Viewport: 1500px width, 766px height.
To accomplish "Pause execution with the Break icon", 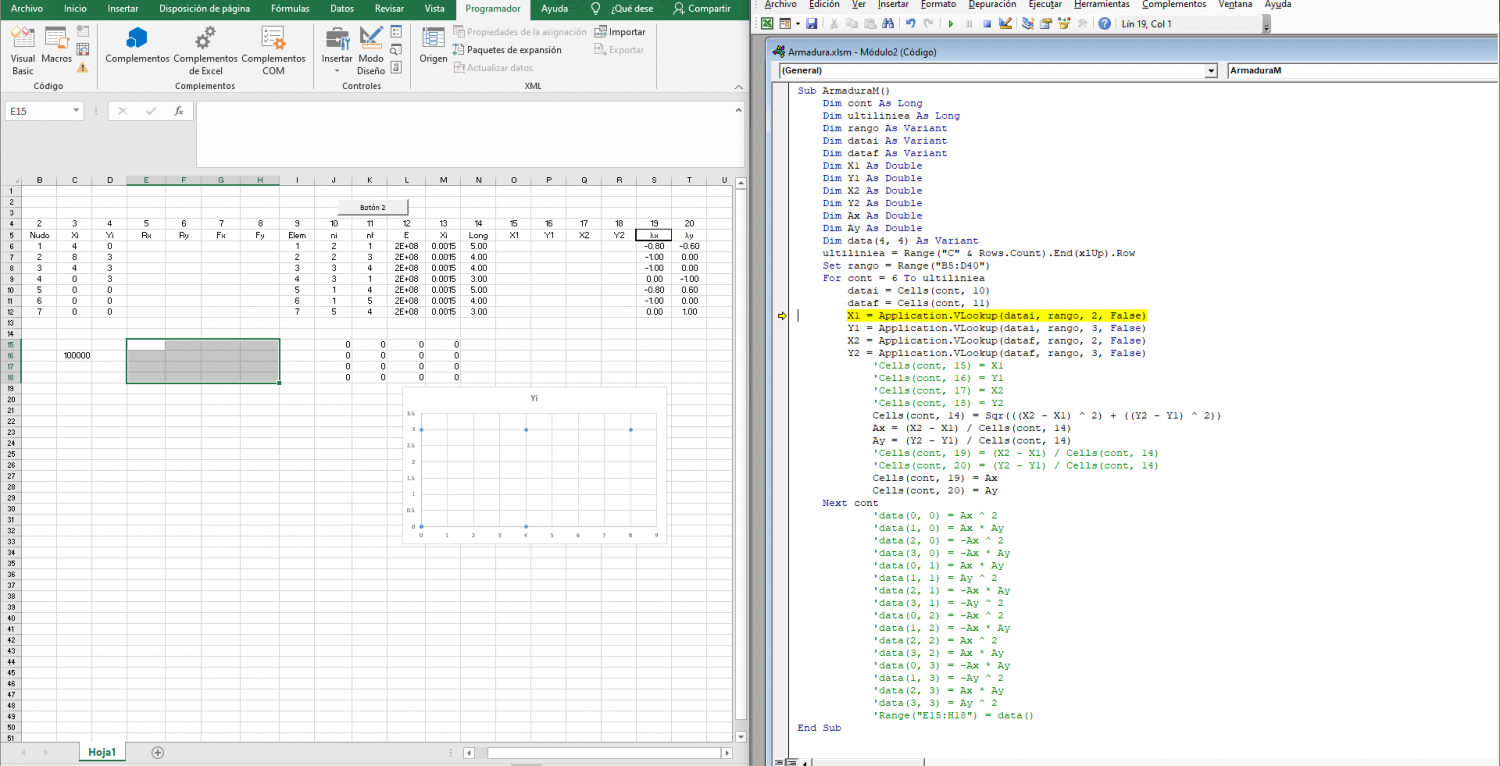I will pyautogui.click(x=969, y=24).
